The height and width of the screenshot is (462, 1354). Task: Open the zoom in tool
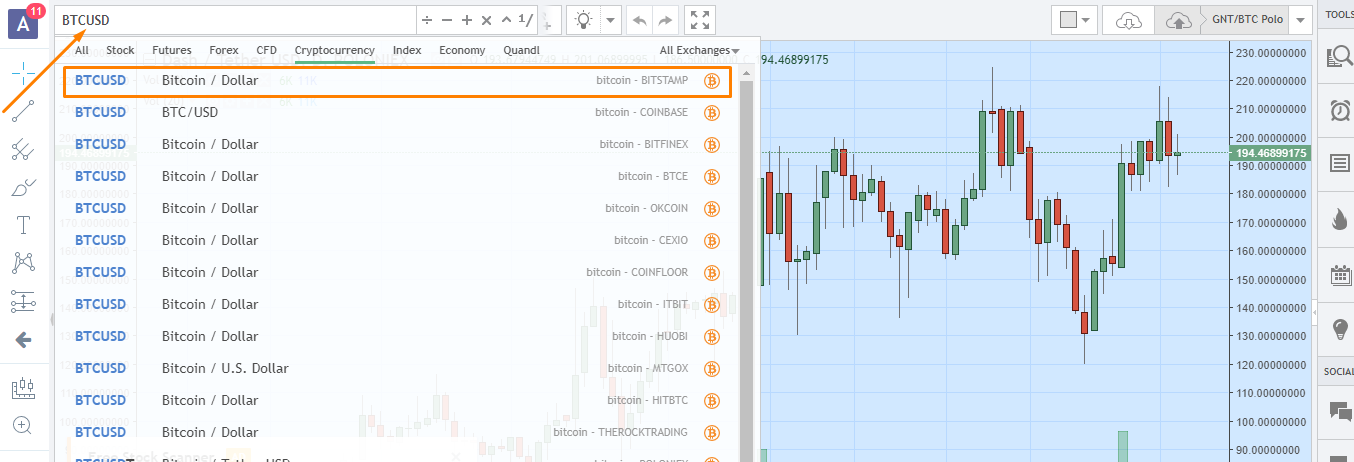(x=23, y=425)
